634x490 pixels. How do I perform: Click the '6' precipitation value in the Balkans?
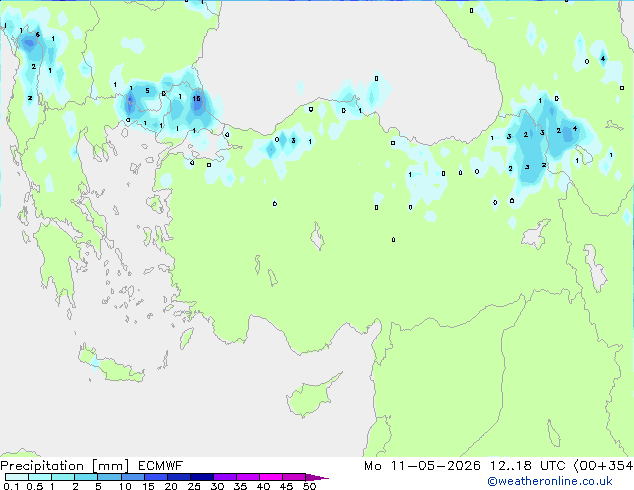coord(38,34)
